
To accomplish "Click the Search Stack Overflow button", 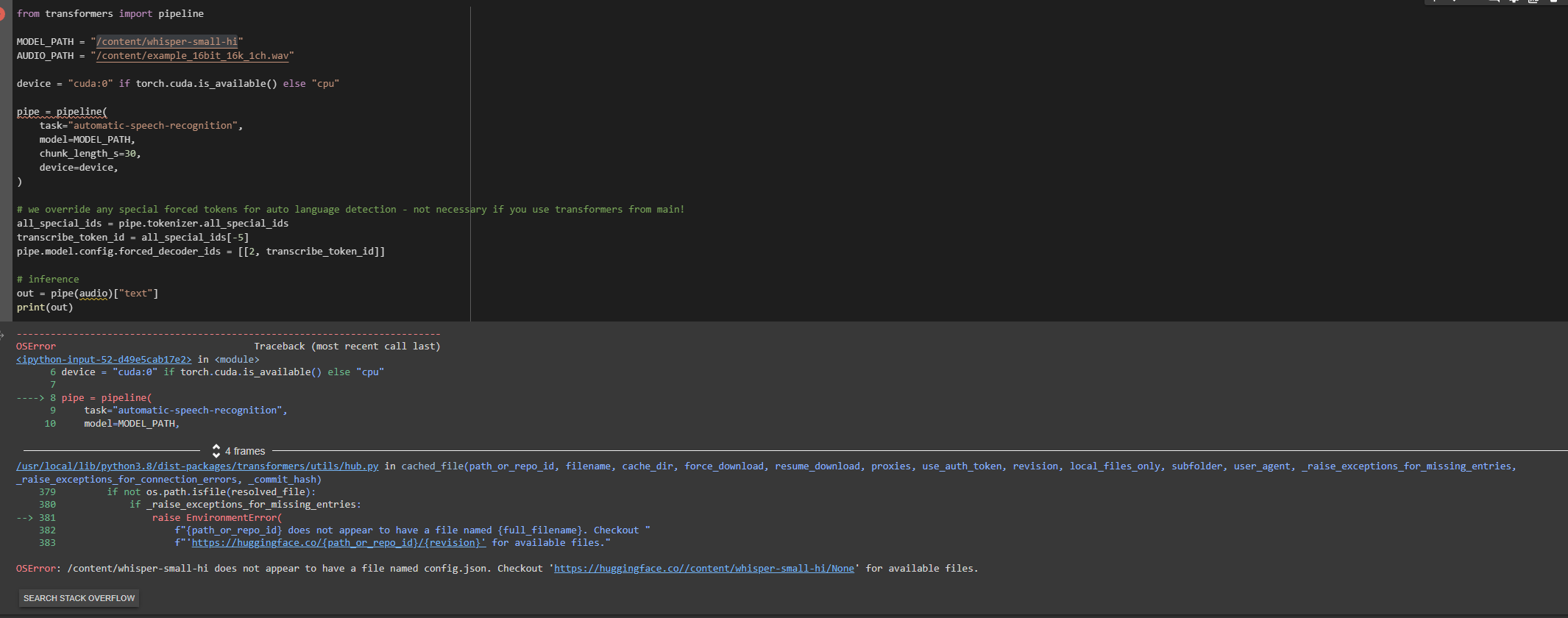I will point(79,598).
